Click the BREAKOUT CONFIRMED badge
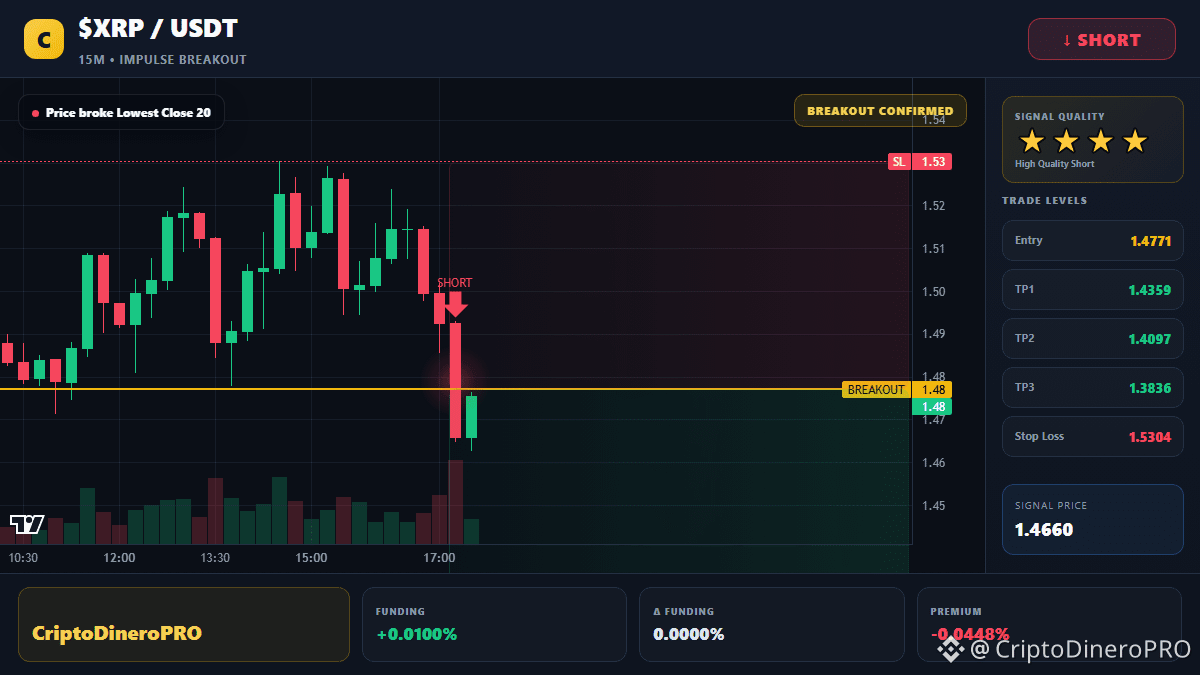 [880, 111]
